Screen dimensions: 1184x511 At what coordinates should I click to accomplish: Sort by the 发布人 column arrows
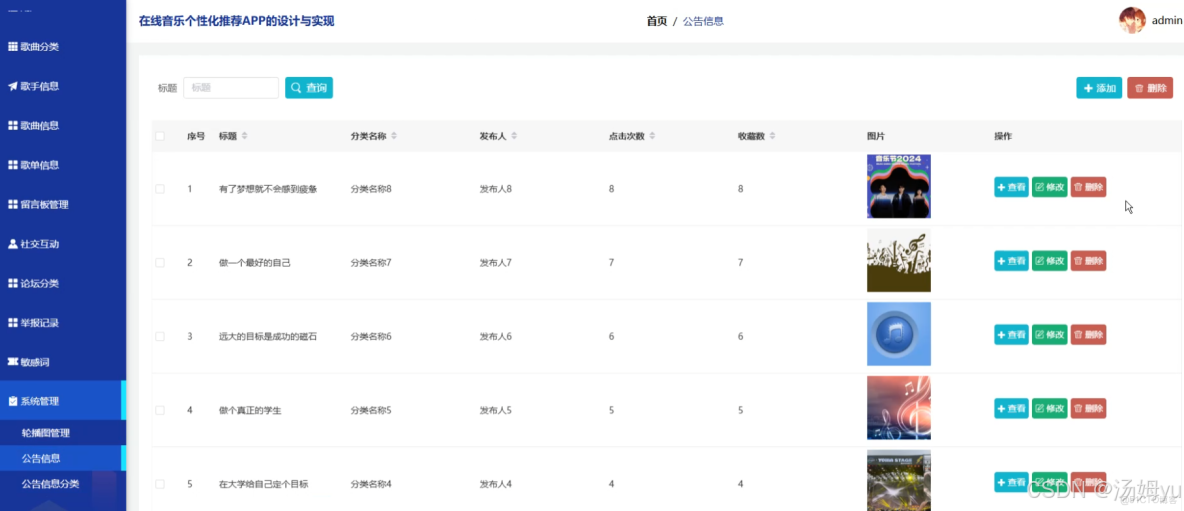click(x=514, y=137)
